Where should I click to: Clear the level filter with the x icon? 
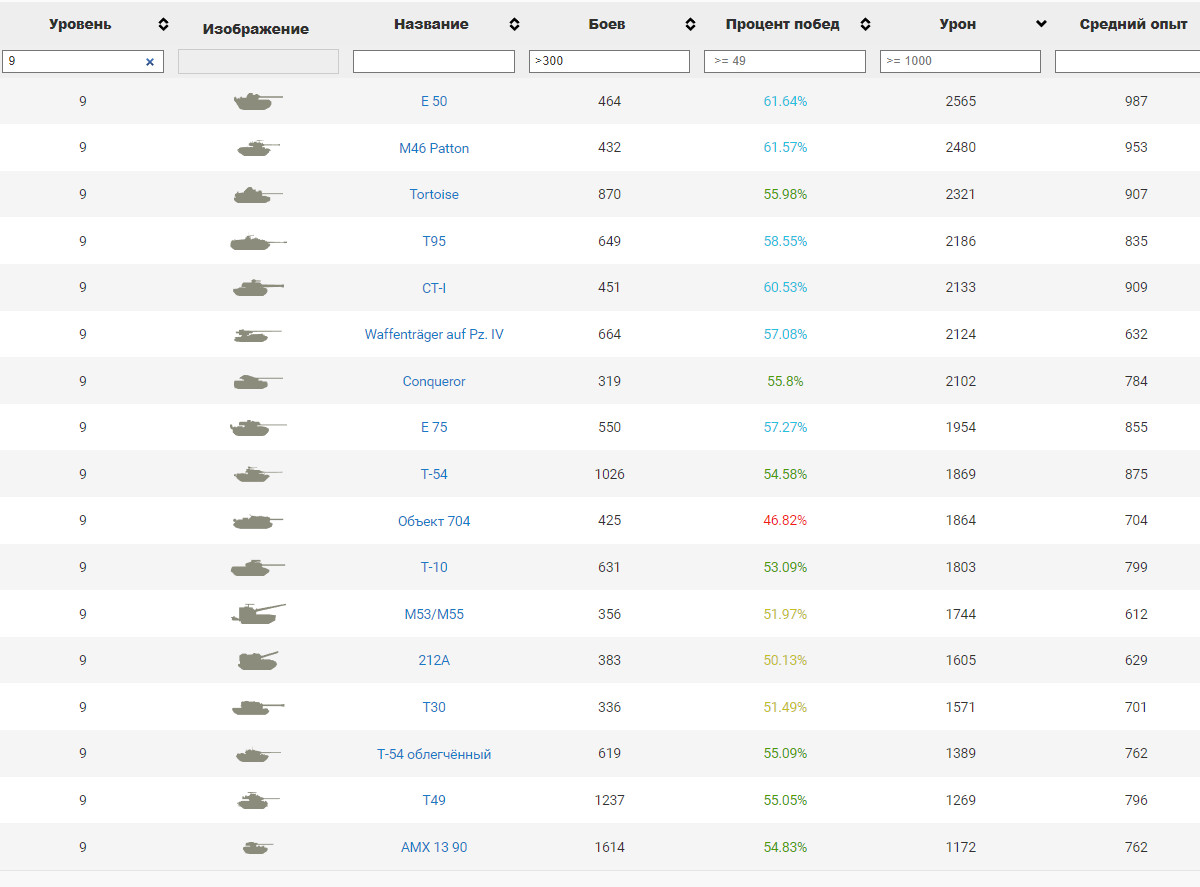point(150,62)
